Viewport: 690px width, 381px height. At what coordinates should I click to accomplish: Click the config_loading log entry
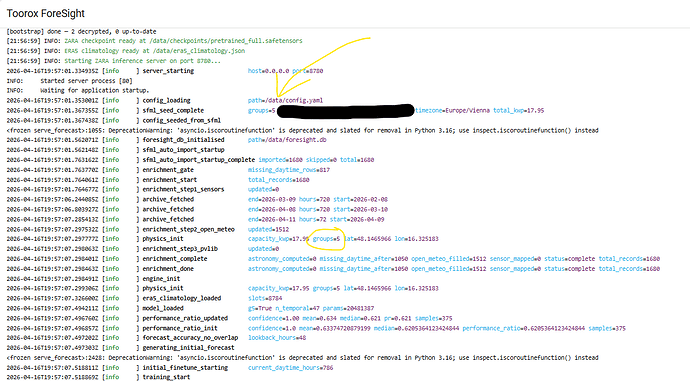[x=166, y=100]
